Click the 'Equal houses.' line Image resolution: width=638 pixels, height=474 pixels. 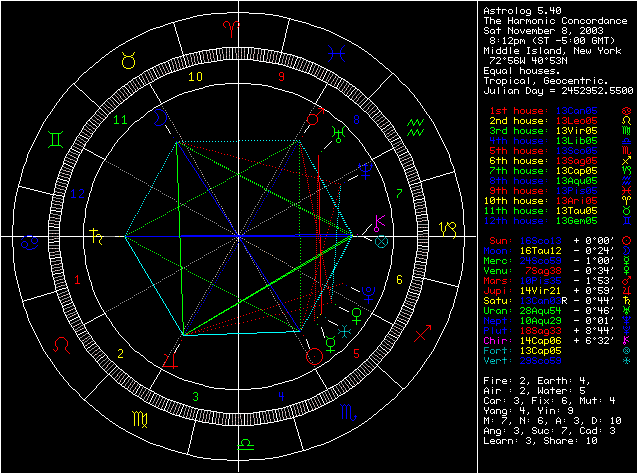[522, 71]
